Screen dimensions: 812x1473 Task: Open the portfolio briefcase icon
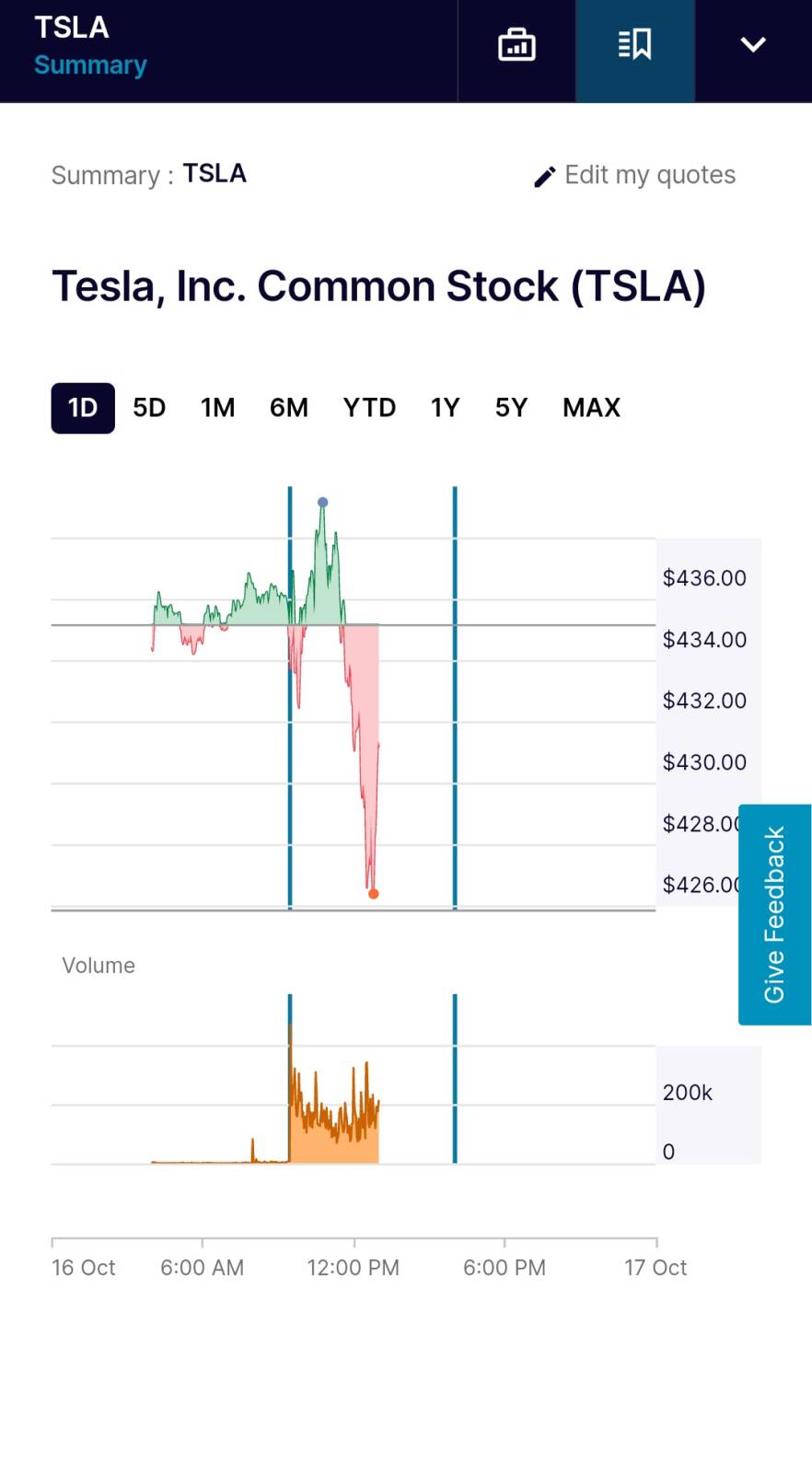coord(516,45)
